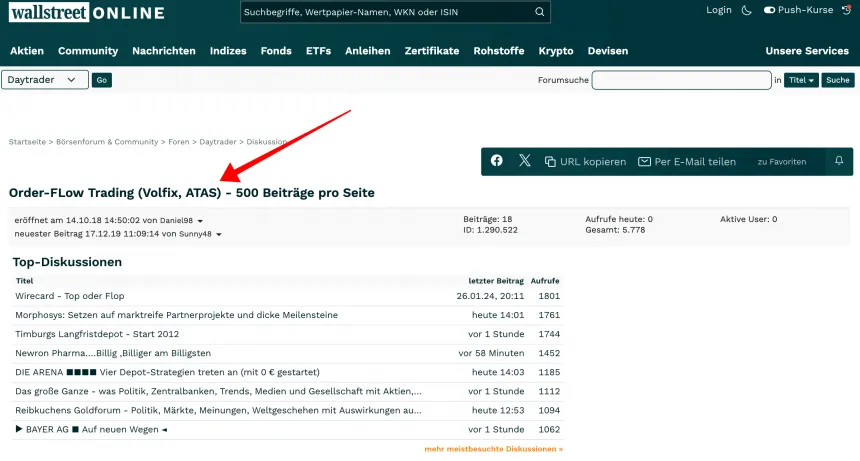This screenshot has height=461, width=860.
Task: Share thread on Facebook
Action: coord(496,161)
